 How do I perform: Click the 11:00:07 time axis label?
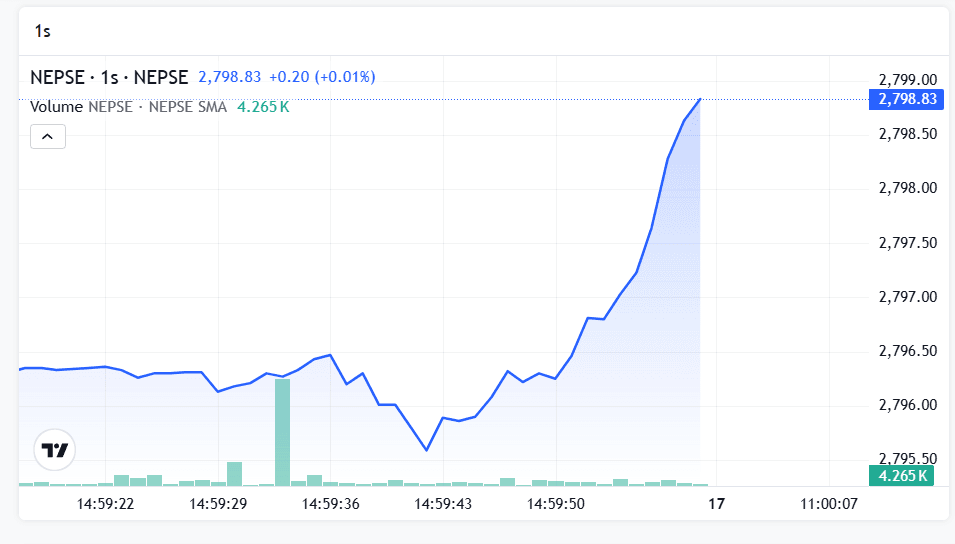tap(829, 504)
